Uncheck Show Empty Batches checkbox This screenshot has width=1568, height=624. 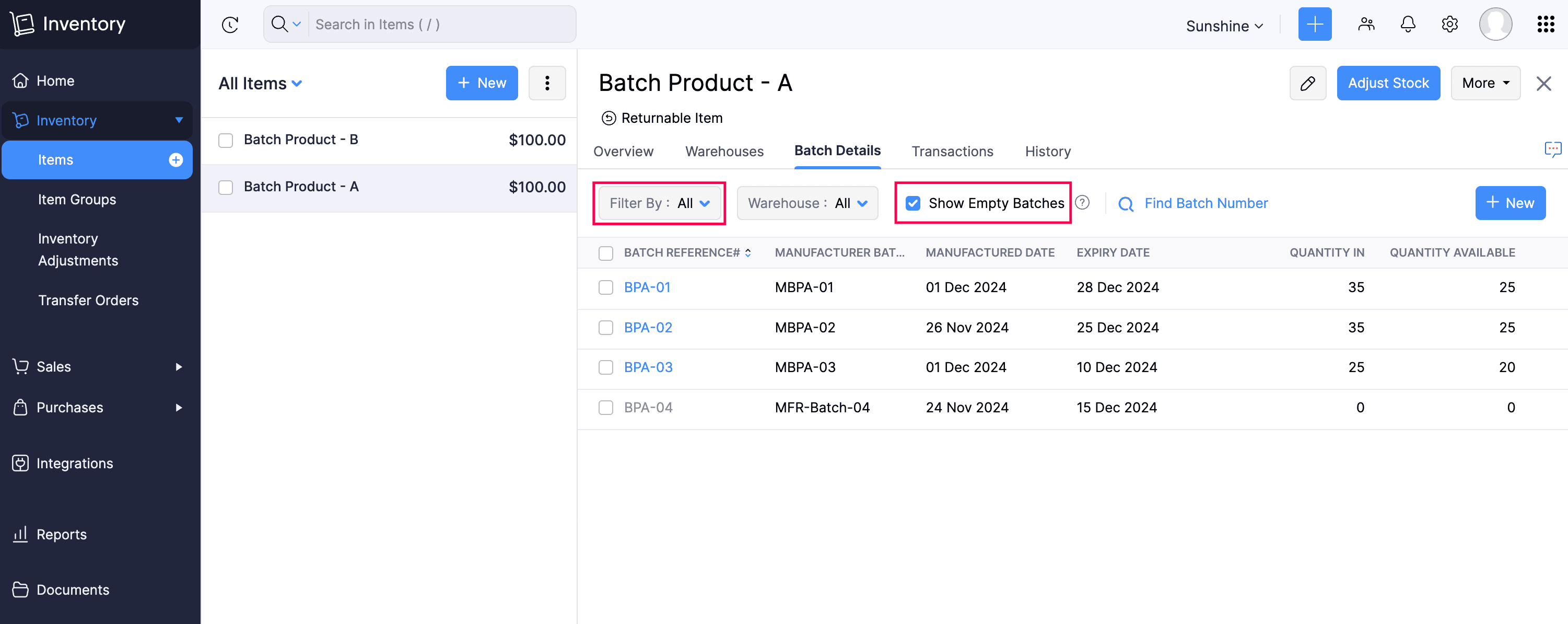click(x=912, y=203)
